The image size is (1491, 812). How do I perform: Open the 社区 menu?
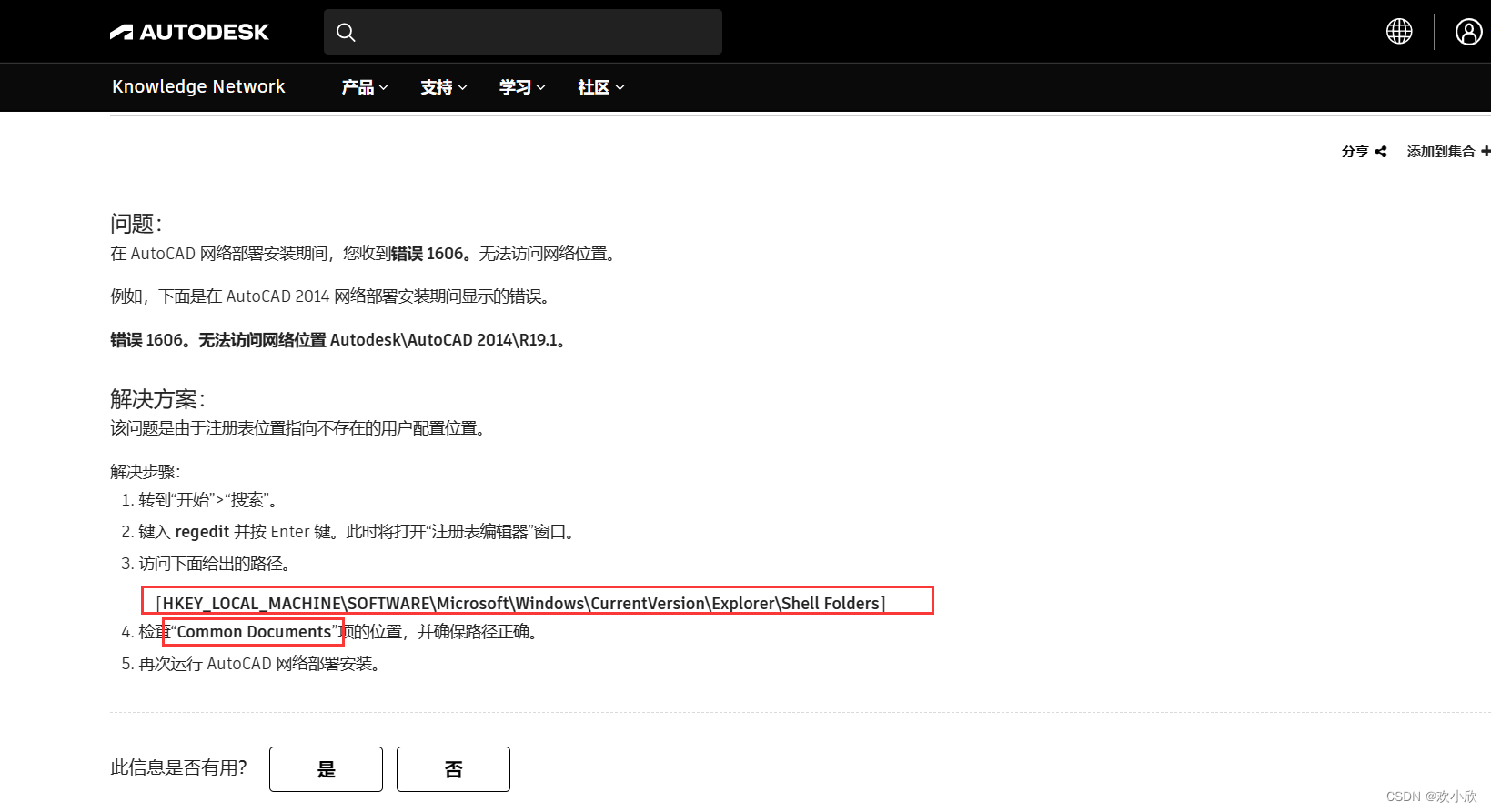coord(600,87)
